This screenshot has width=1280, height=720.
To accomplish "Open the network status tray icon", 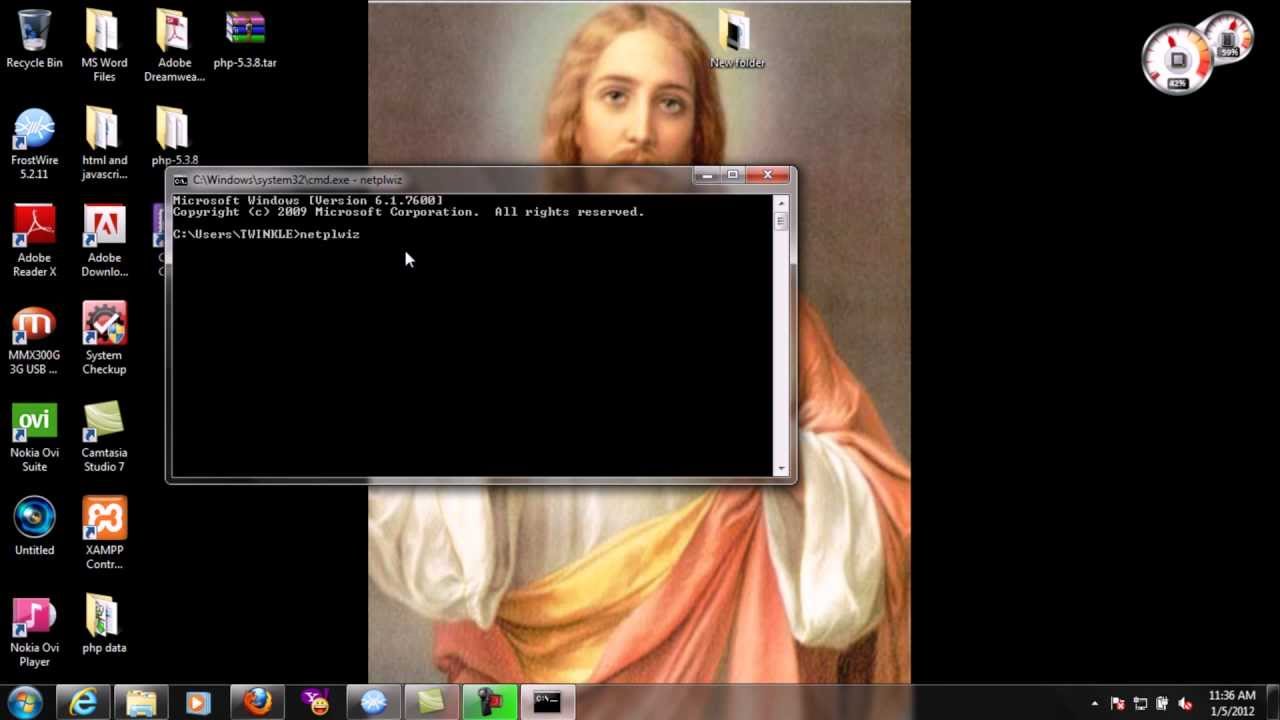I will [1140, 704].
